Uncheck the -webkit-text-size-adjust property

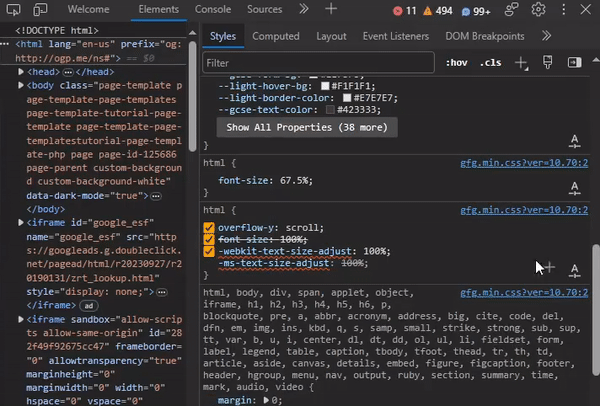point(209,251)
